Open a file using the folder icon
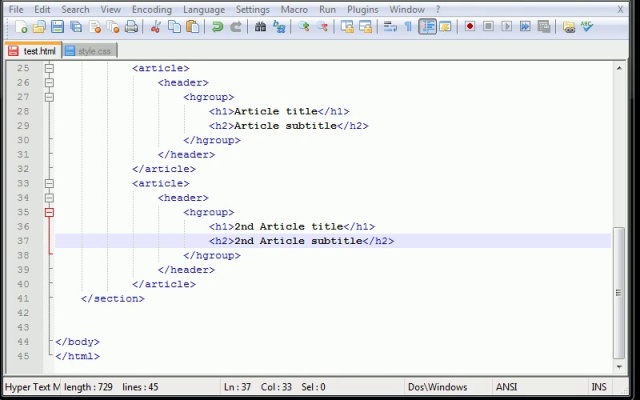This screenshot has width=640, height=400. click(39, 27)
